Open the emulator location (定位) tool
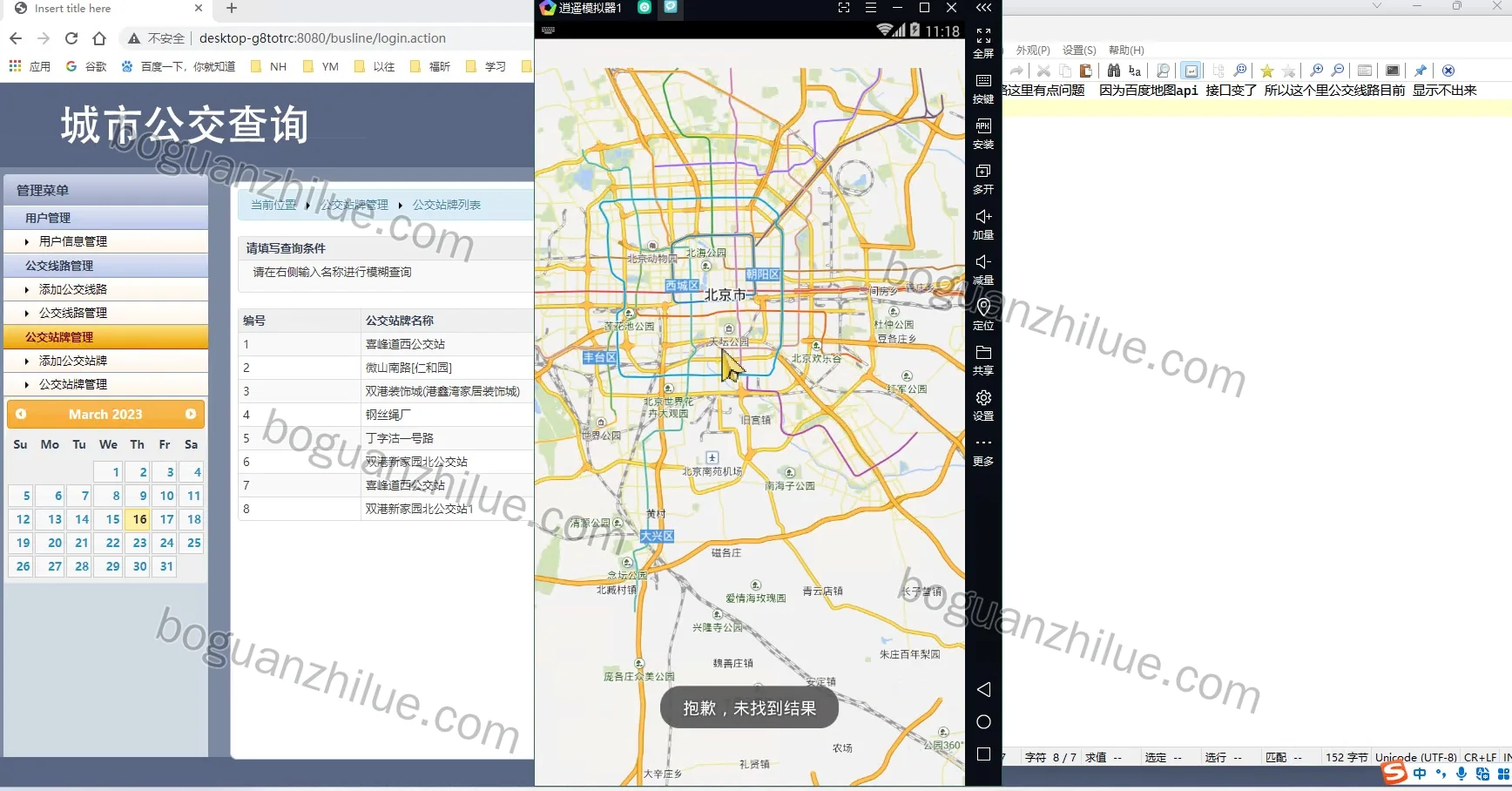 click(983, 308)
